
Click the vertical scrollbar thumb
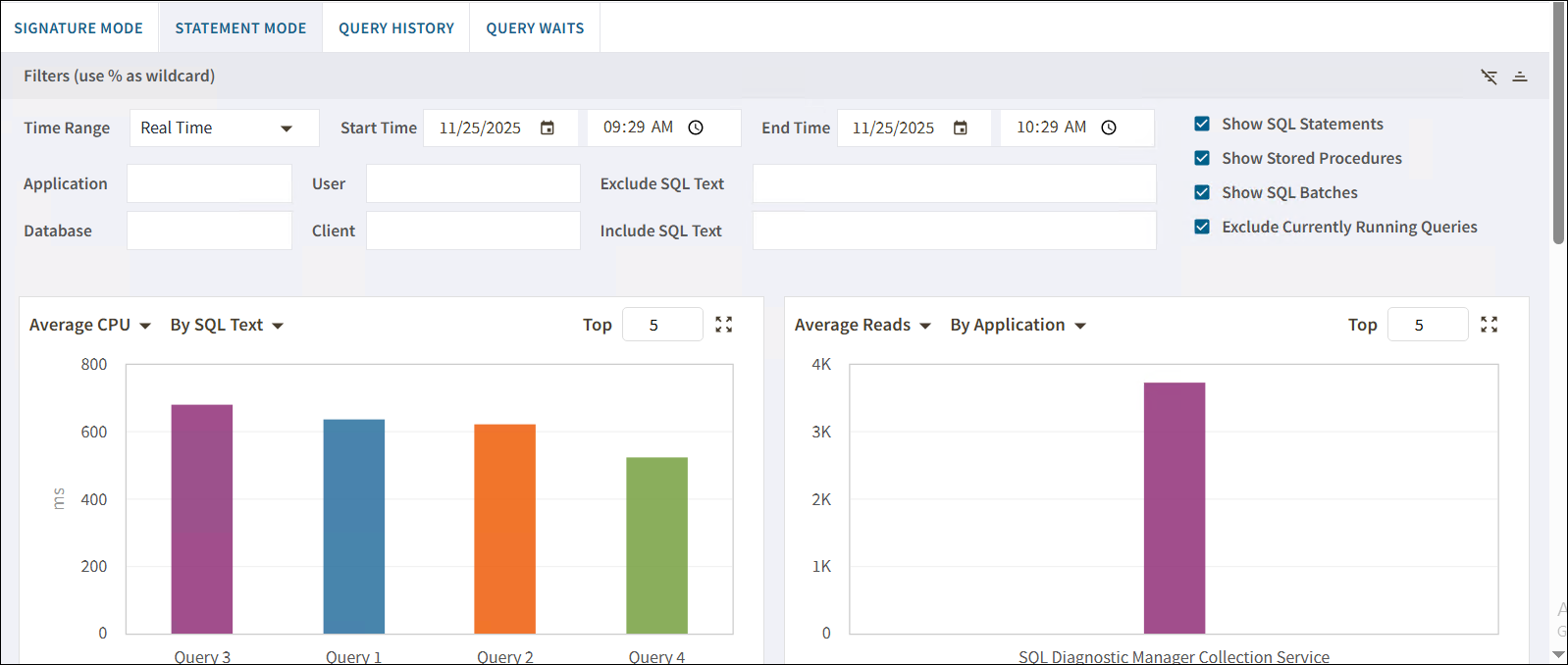click(x=1559, y=123)
